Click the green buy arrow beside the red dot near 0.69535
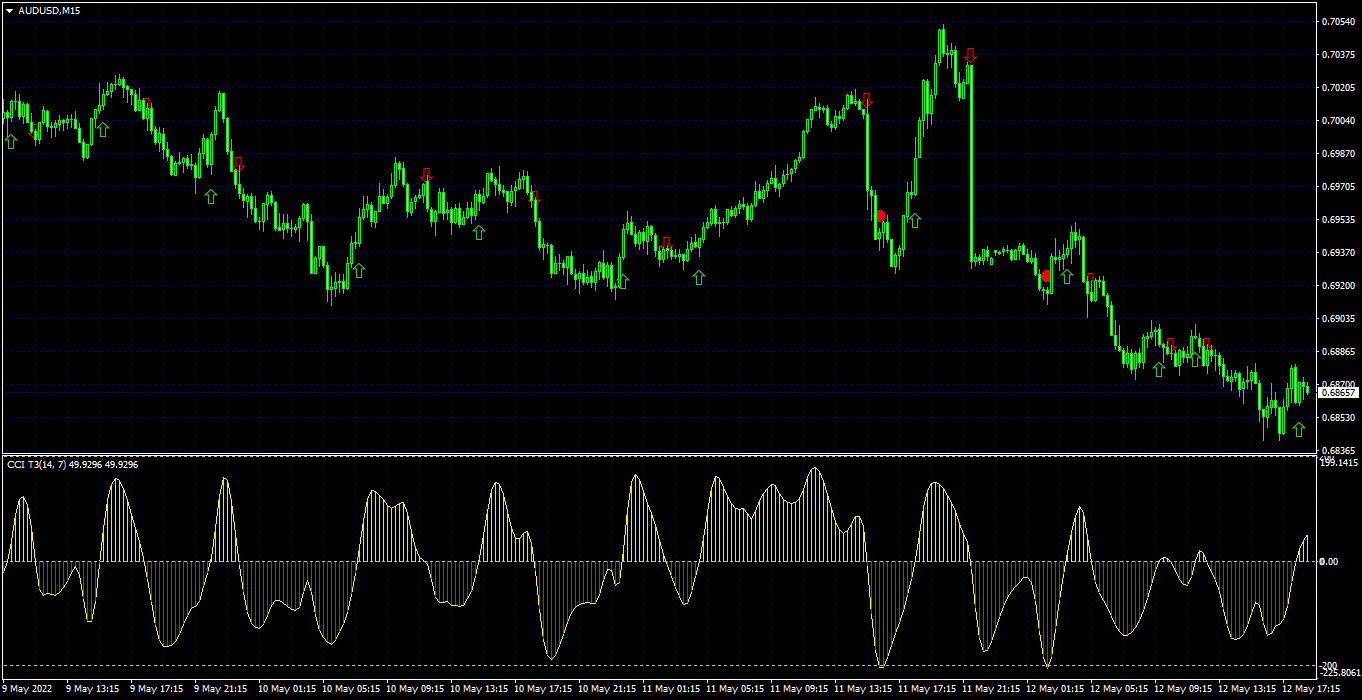The width and height of the screenshot is (1362, 700). pos(914,220)
